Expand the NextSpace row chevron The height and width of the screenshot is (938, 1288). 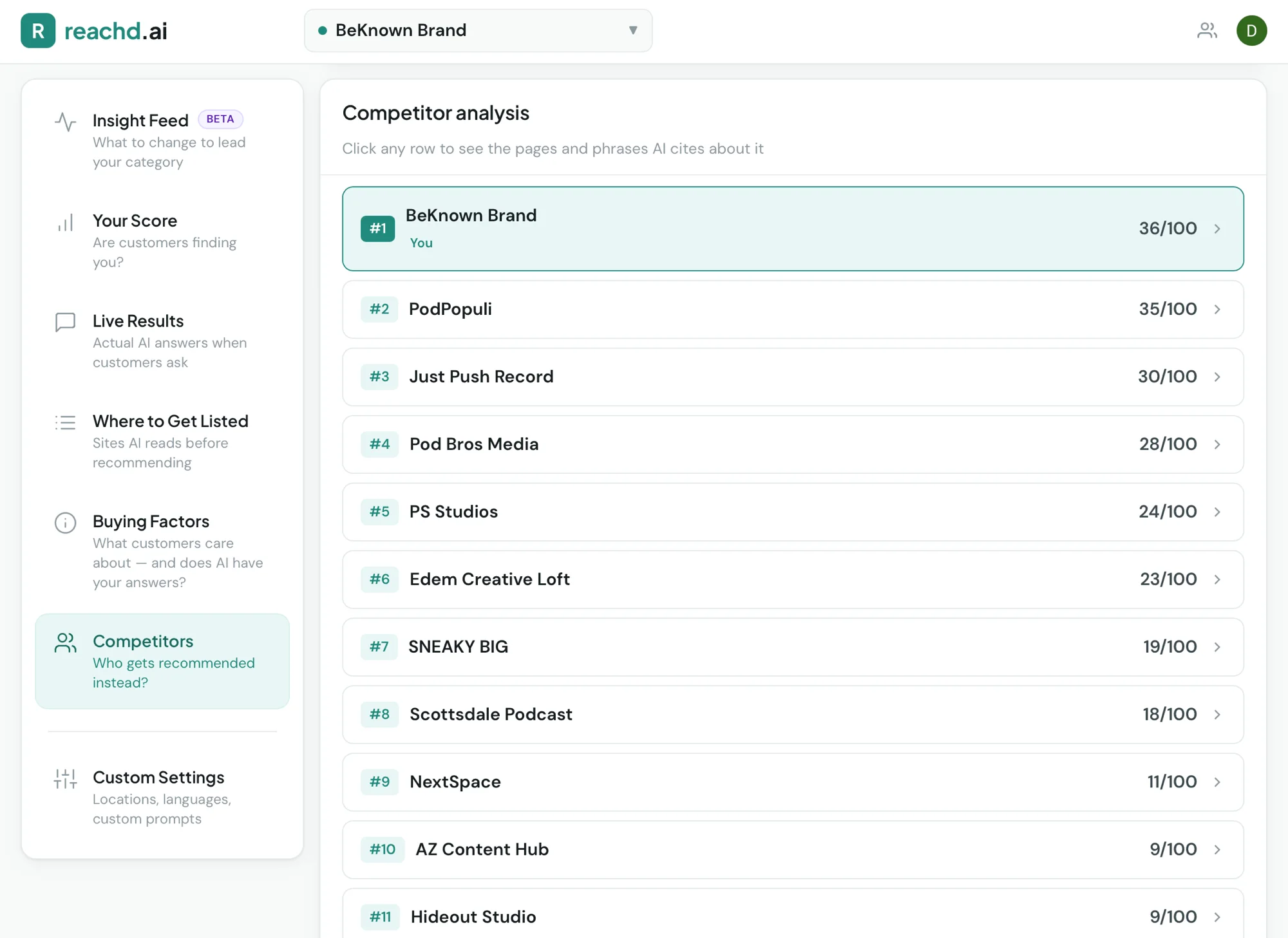pos(1217,782)
